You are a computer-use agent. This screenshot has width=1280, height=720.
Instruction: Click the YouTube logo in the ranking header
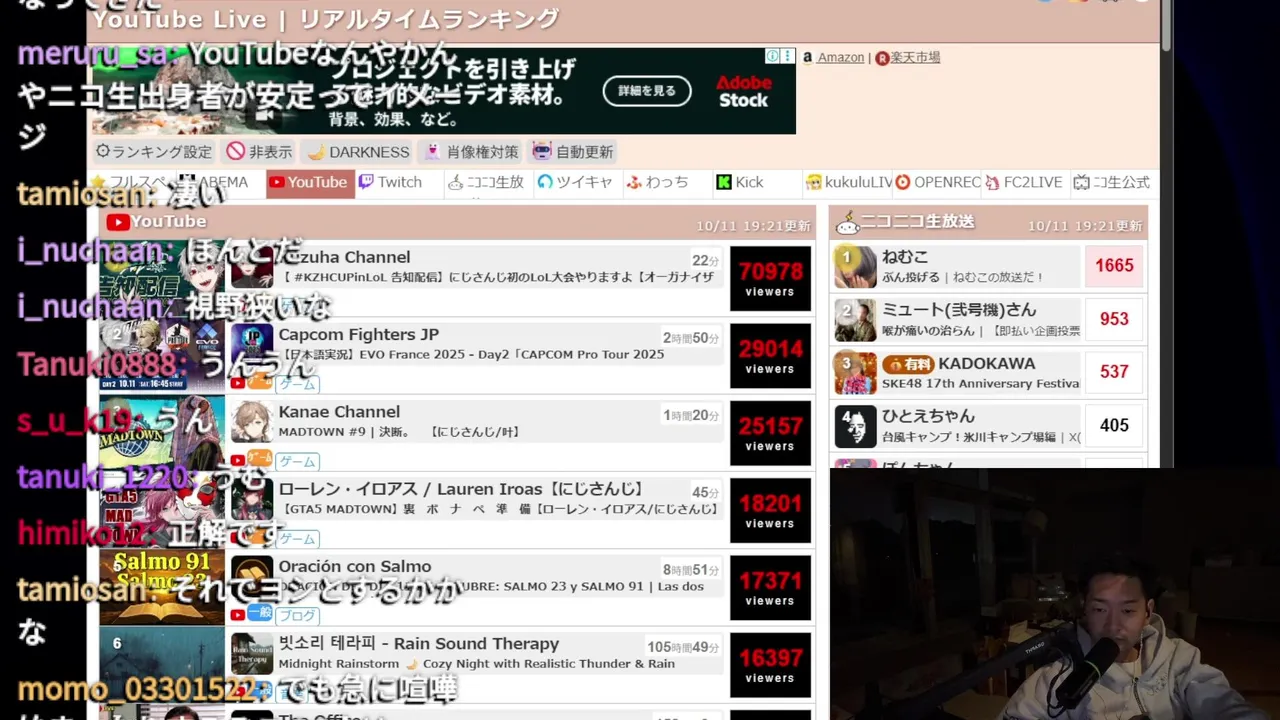(x=118, y=222)
